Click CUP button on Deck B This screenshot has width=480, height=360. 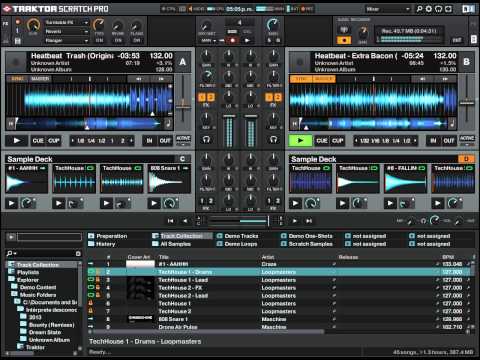(x=338, y=141)
